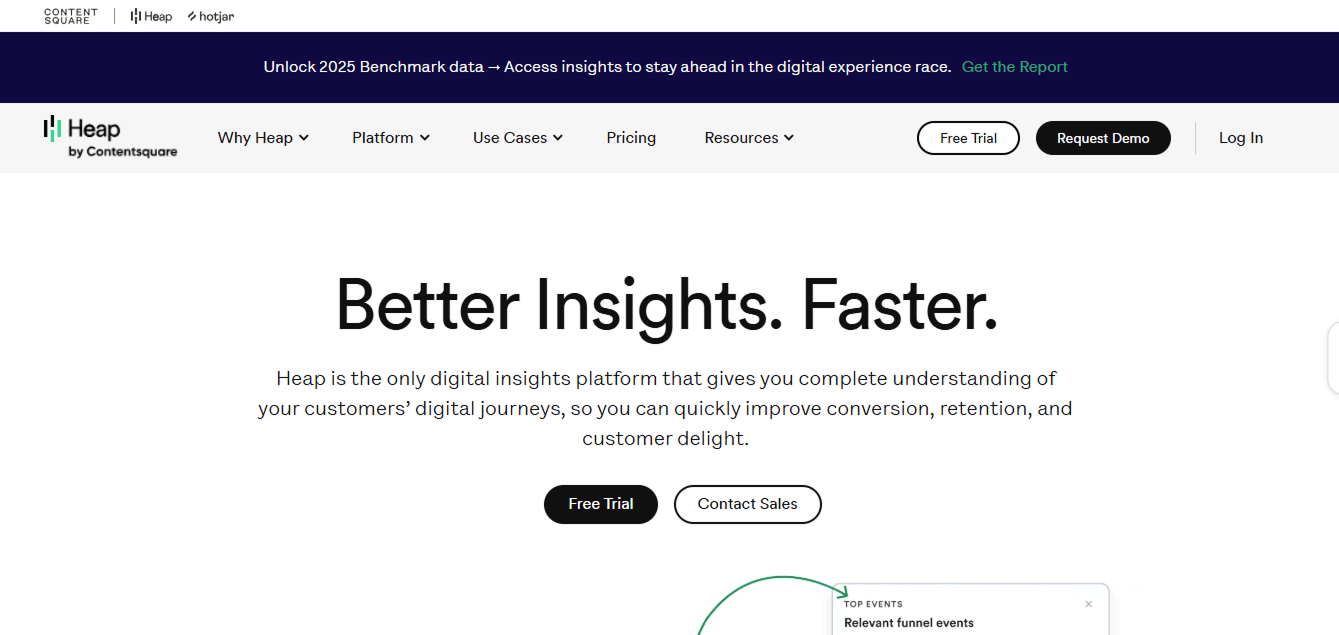
Task: Click the Better Insights. Faster. headline
Action: [x=666, y=304]
